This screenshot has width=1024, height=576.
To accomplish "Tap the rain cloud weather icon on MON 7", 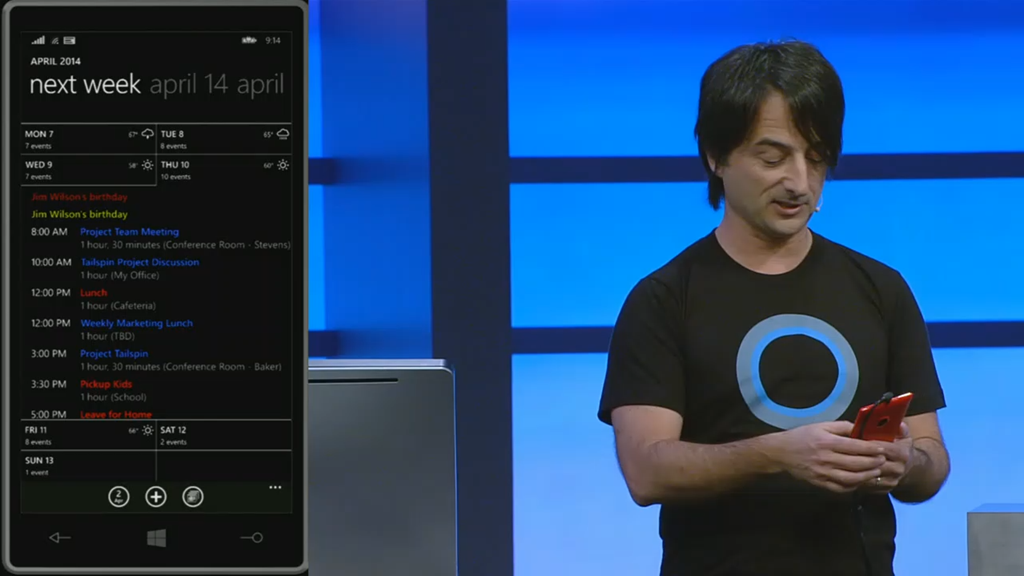I will point(148,134).
